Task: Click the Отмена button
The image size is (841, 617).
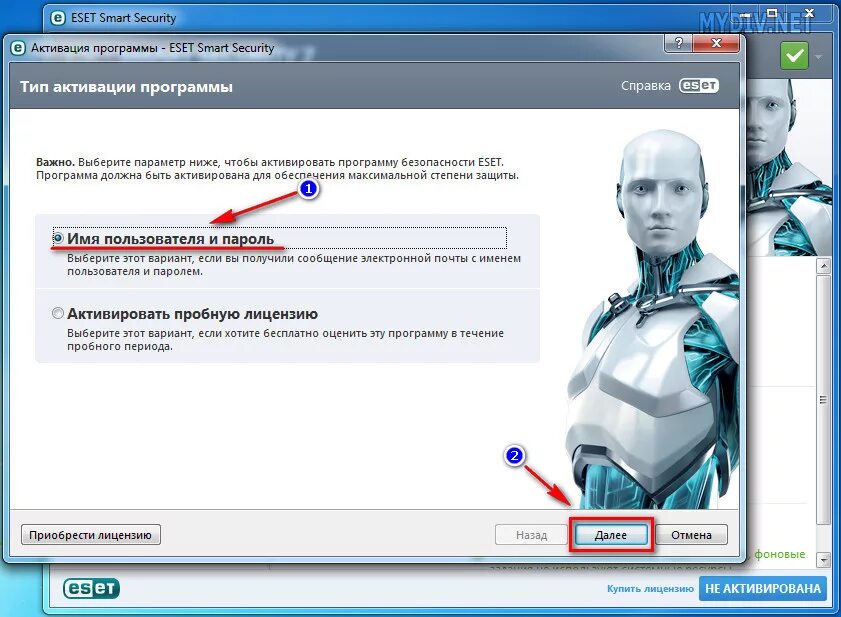Action: [691, 535]
